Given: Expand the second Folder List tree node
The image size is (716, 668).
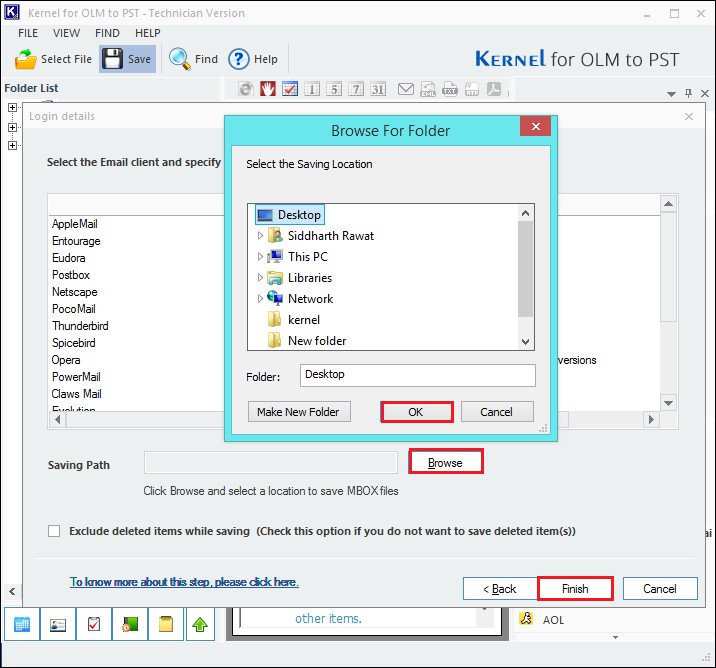Looking at the screenshot, I should [12, 127].
